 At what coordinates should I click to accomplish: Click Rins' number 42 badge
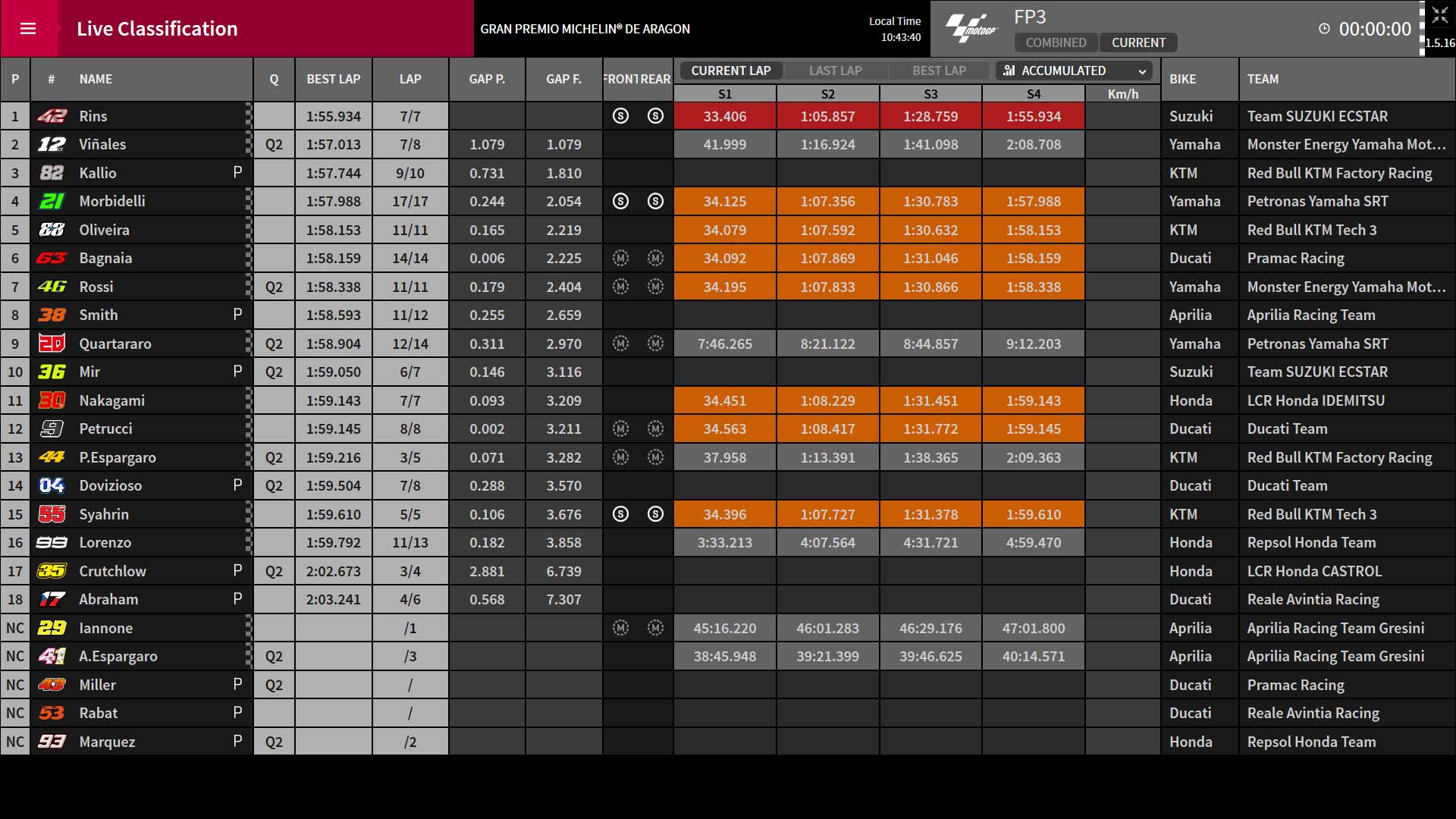click(x=52, y=116)
